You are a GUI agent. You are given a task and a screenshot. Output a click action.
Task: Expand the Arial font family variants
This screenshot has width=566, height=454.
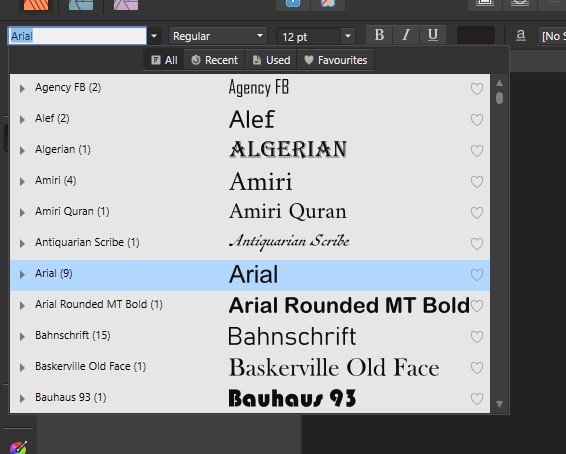point(22,274)
